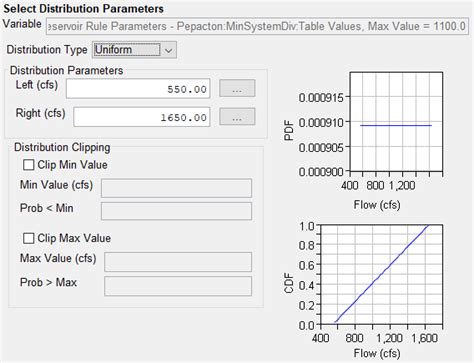The width and height of the screenshot is (474, 363).
Task: Click the Prob < Min field
Action: 176,211
